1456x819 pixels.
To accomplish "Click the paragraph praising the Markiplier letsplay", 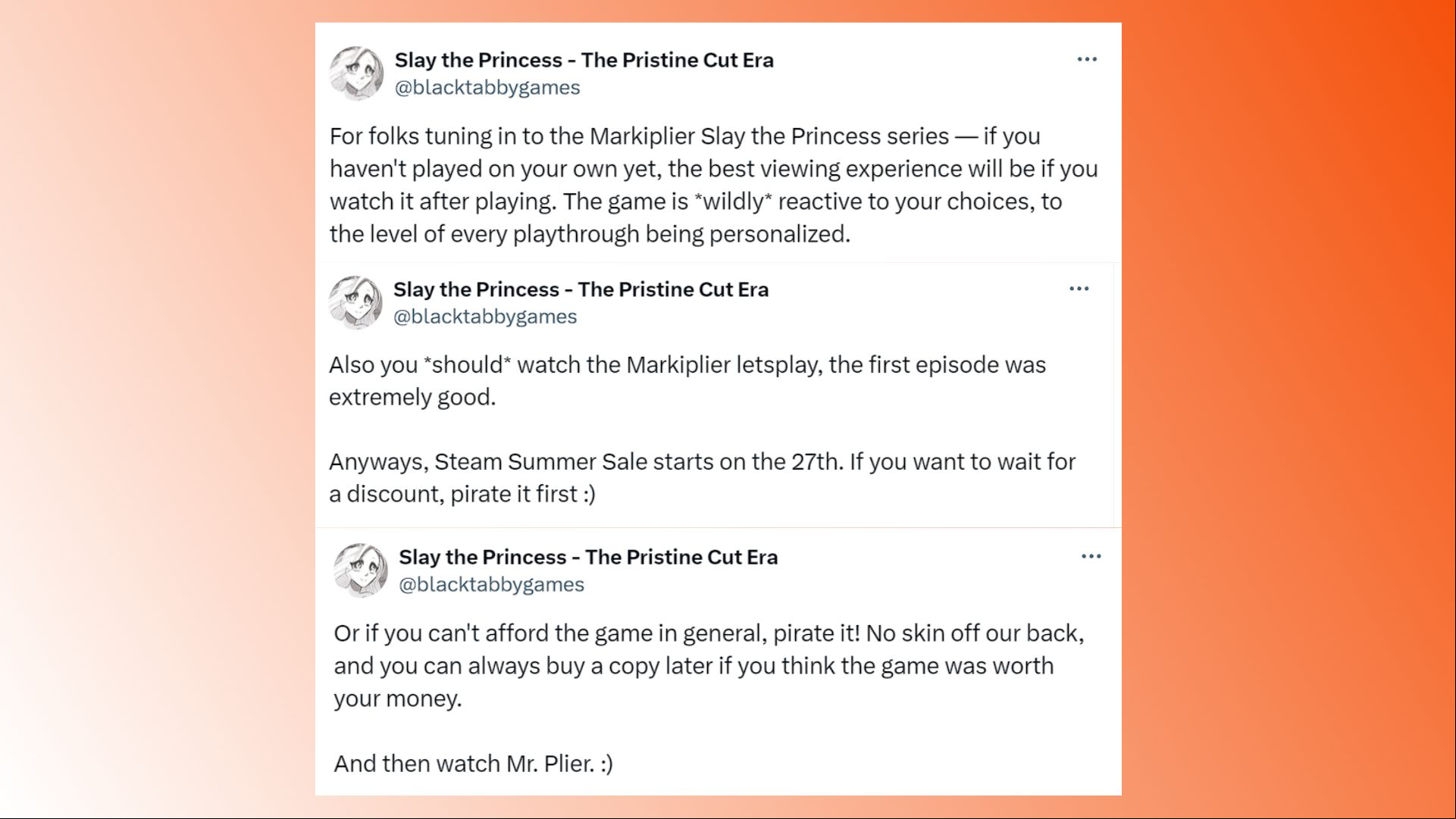I will pos(687,380).
